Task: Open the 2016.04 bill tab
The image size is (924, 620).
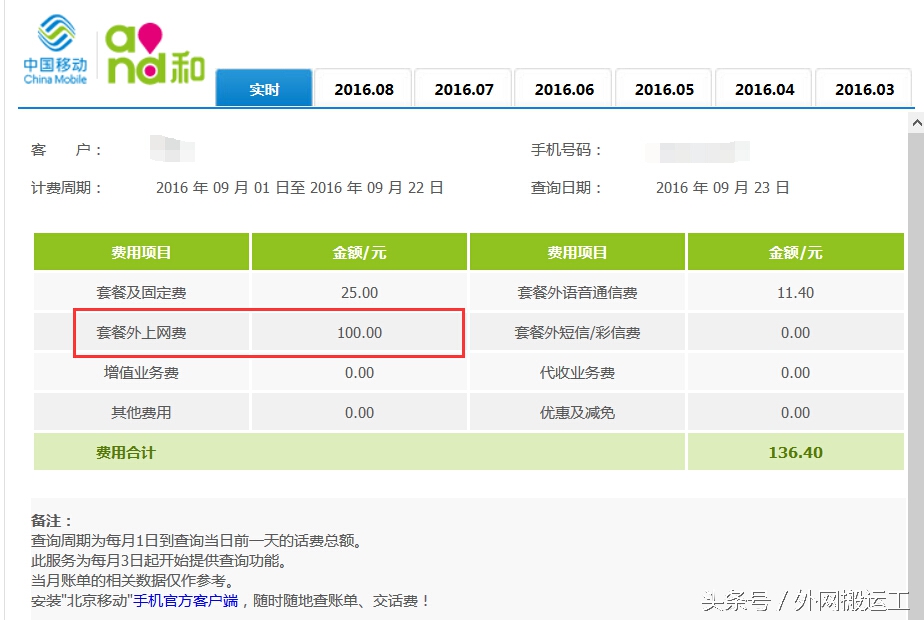Action: (763, 88)
